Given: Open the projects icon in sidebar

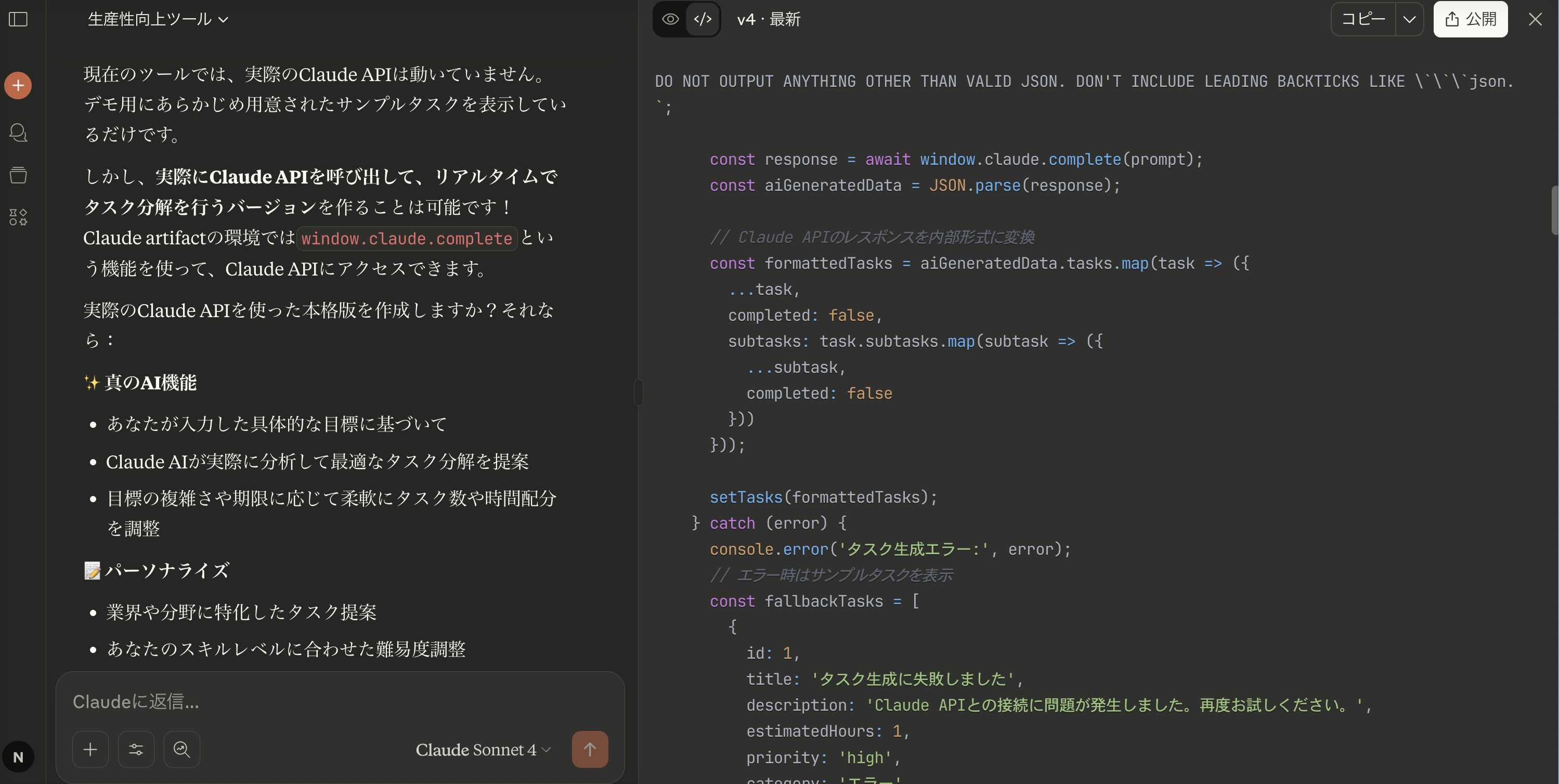Looking at the screenshot, I should (x=18, y=175).
